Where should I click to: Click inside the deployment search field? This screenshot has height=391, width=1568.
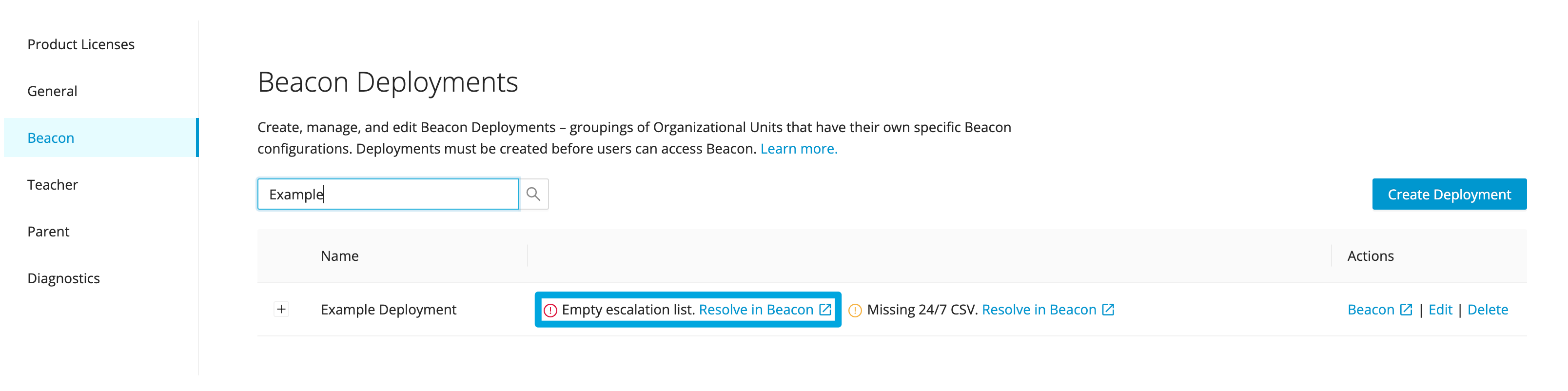click(x=388, y=194)
